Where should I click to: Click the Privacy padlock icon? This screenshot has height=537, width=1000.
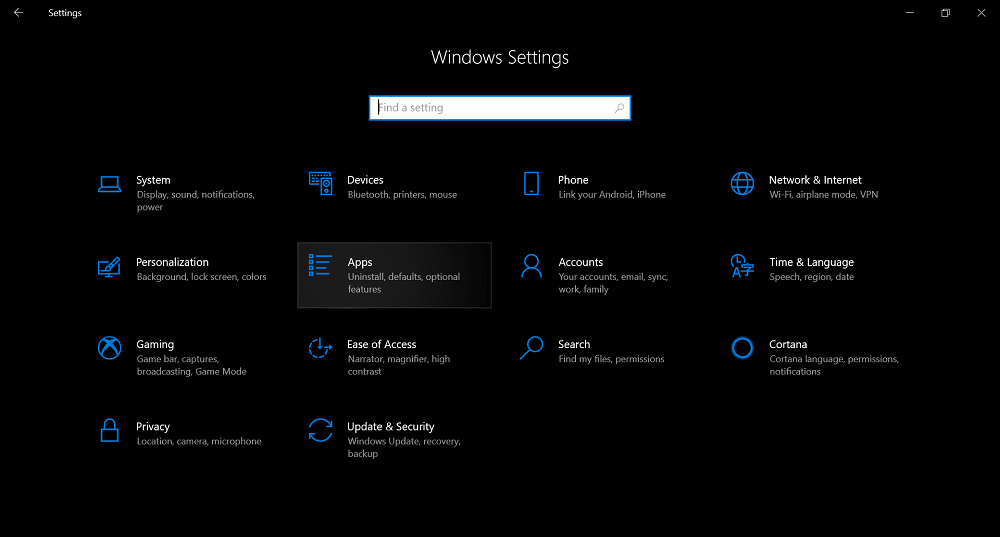pyautogui.click(x=110, y=430)
